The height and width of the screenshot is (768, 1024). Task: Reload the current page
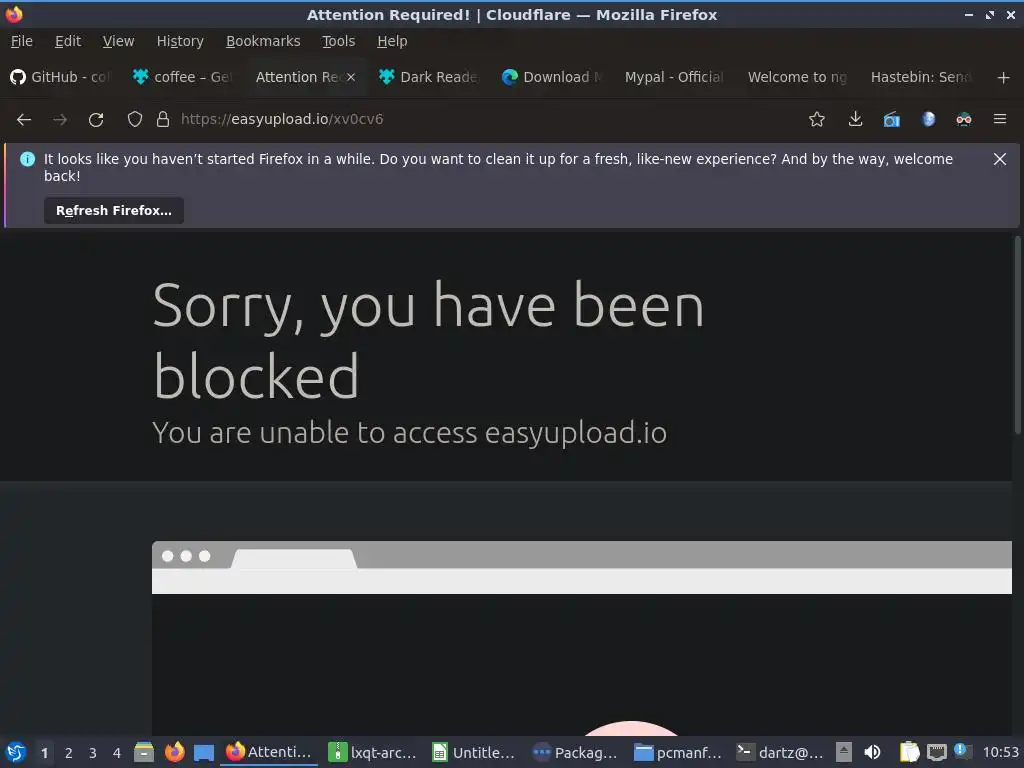96,120
